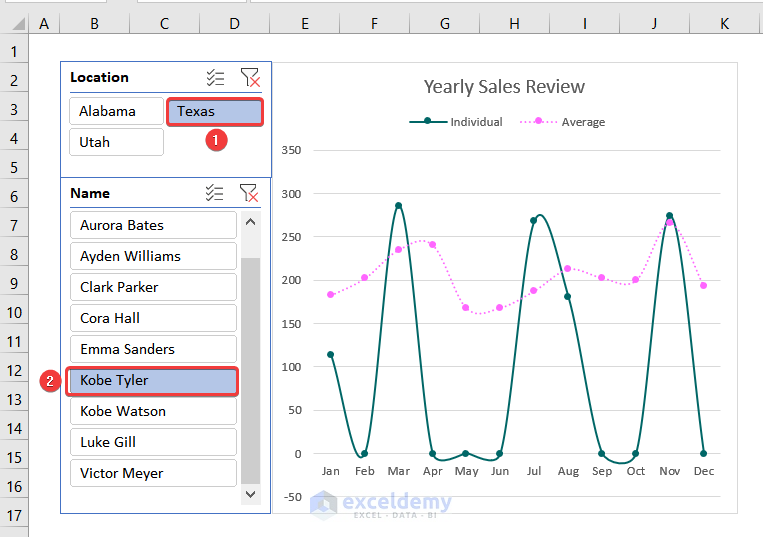Click the 350 value on vertical axis
Viewport: 763px width, 537px height.
[291, 150]
